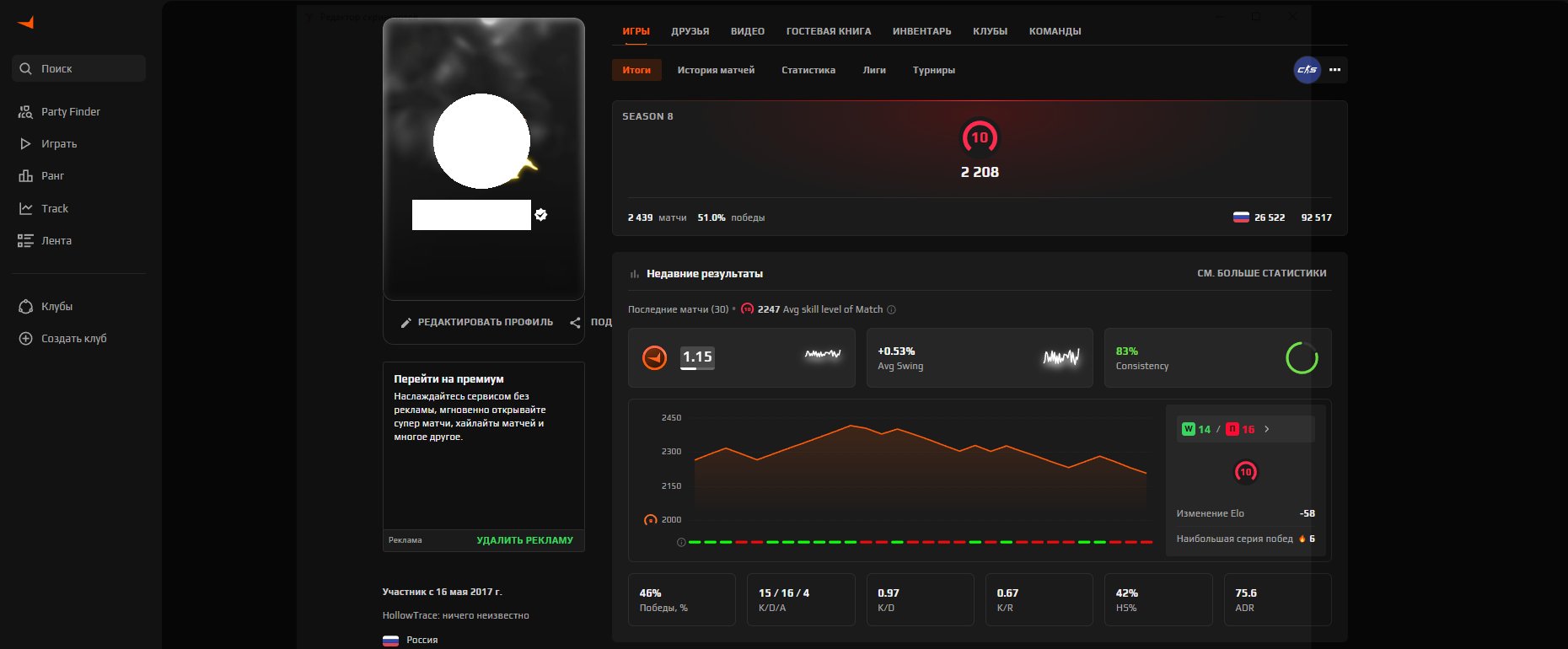Click the 83% Consistency progress ring
Screen dimensions: 1568x649
pos(1302,357)
